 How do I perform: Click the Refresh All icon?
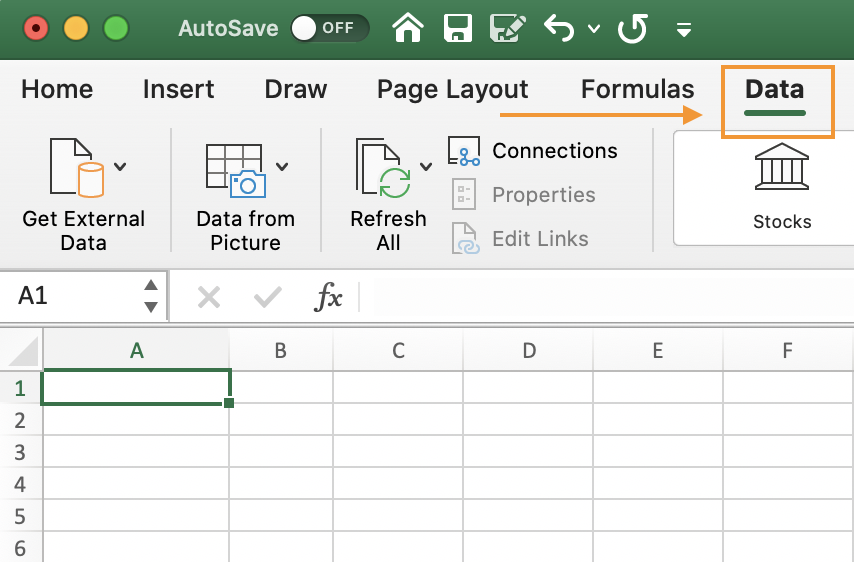[383, 168]
